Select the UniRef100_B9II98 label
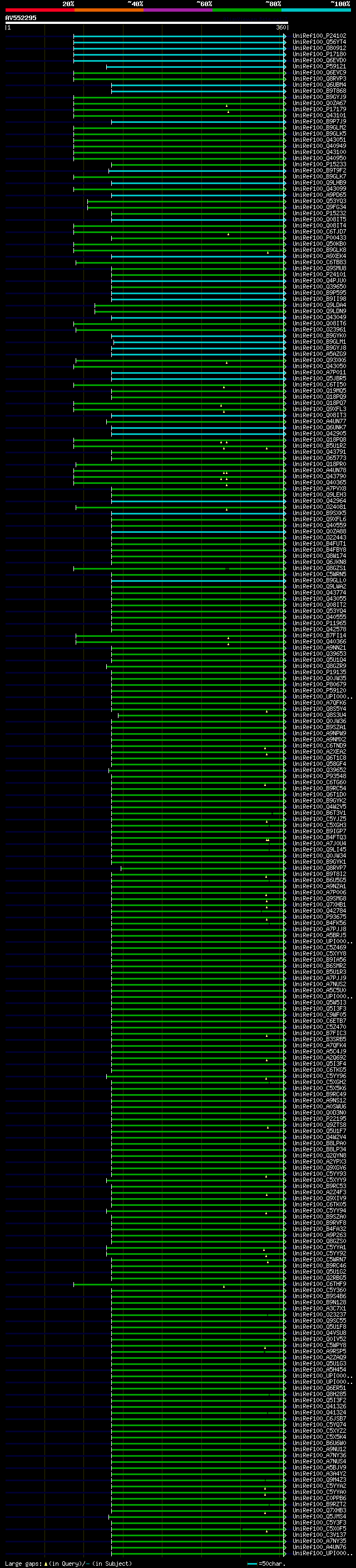The image size is (356, 1568). click(319, 299)
